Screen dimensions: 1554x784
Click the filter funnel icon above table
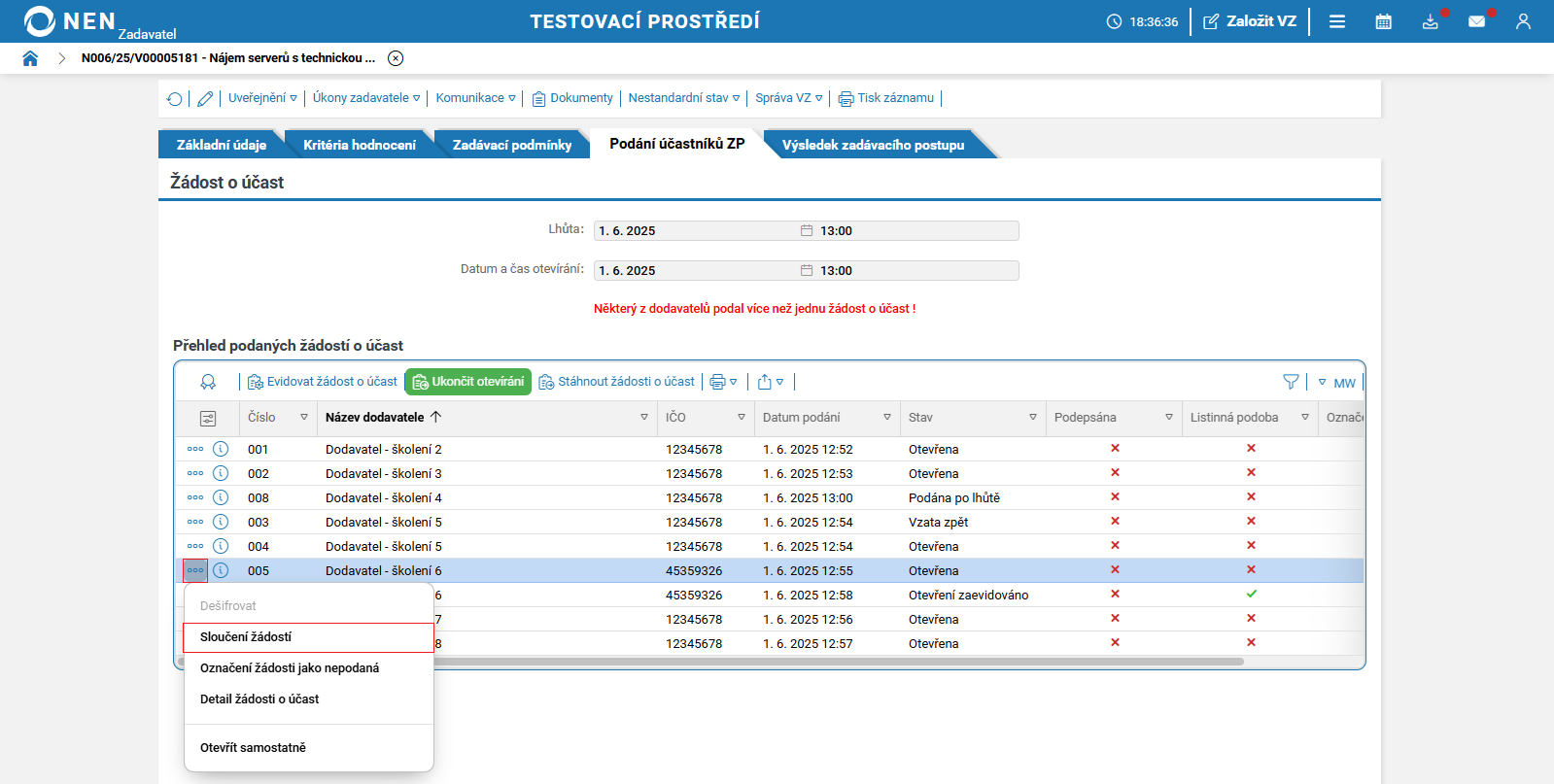tap(1291, 382)
